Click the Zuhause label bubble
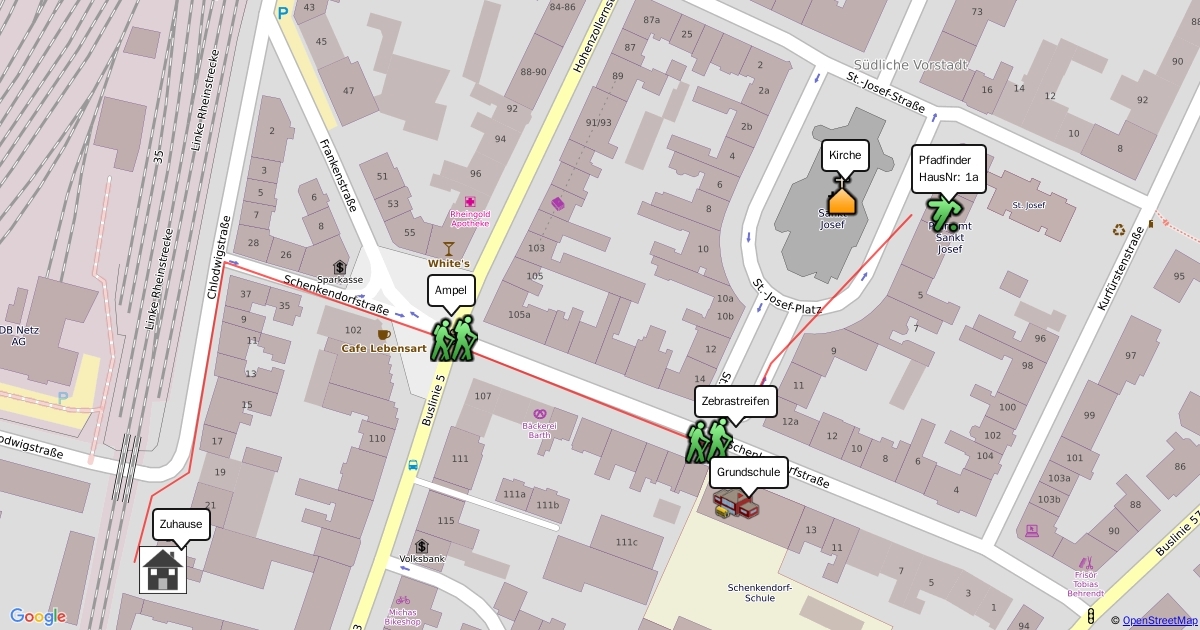The width and height of the screenshot is (1200, 630). point(182,524)
